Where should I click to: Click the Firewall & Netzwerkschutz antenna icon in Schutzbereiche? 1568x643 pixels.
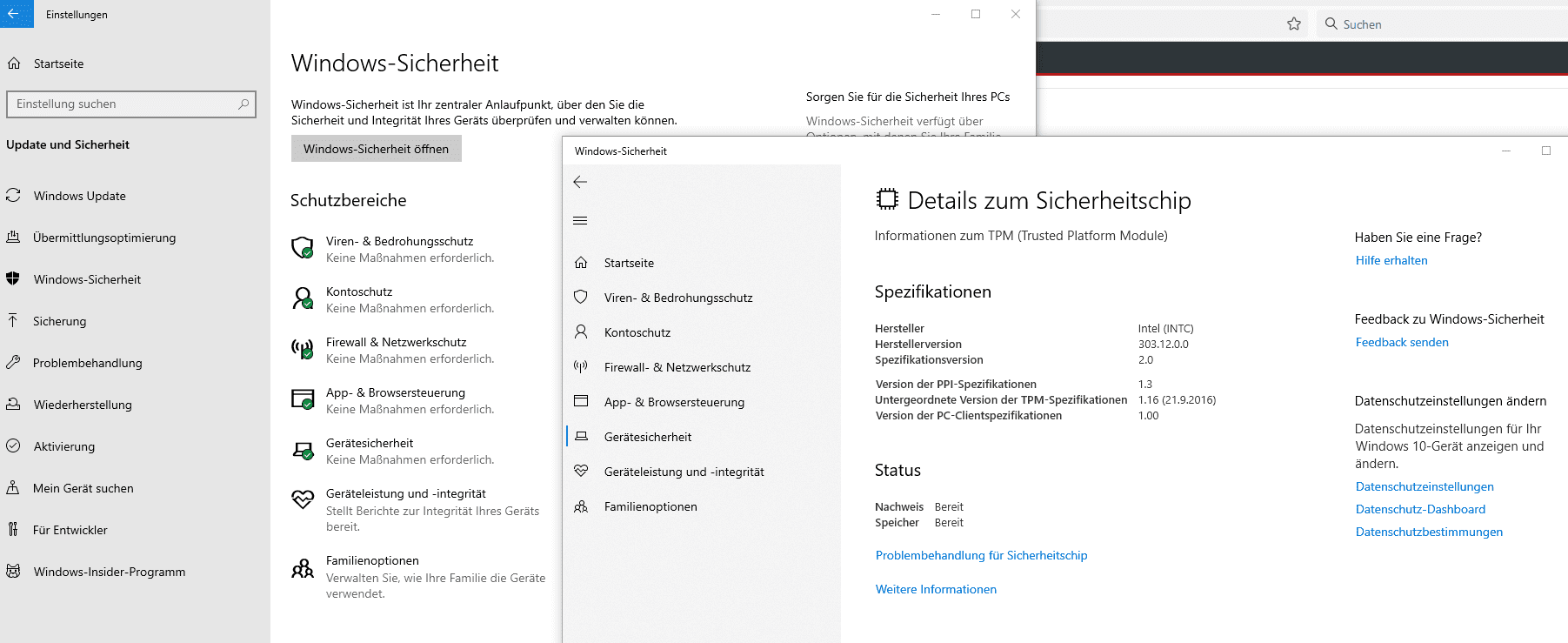click(303, 349)
